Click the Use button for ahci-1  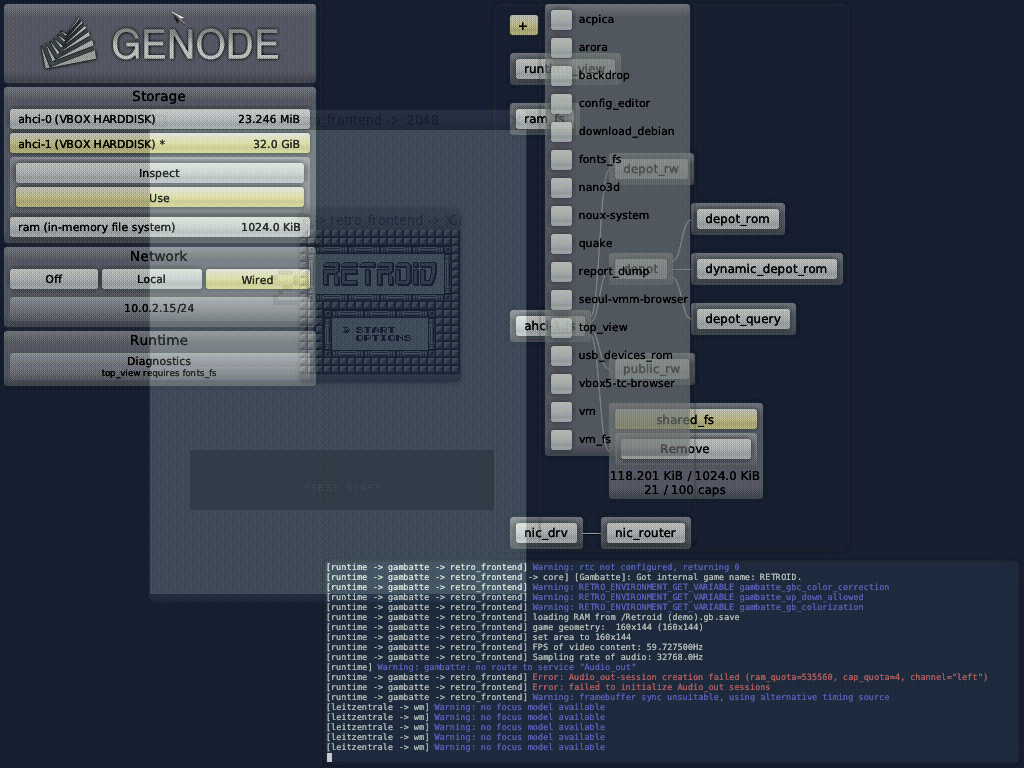(159, 198)
